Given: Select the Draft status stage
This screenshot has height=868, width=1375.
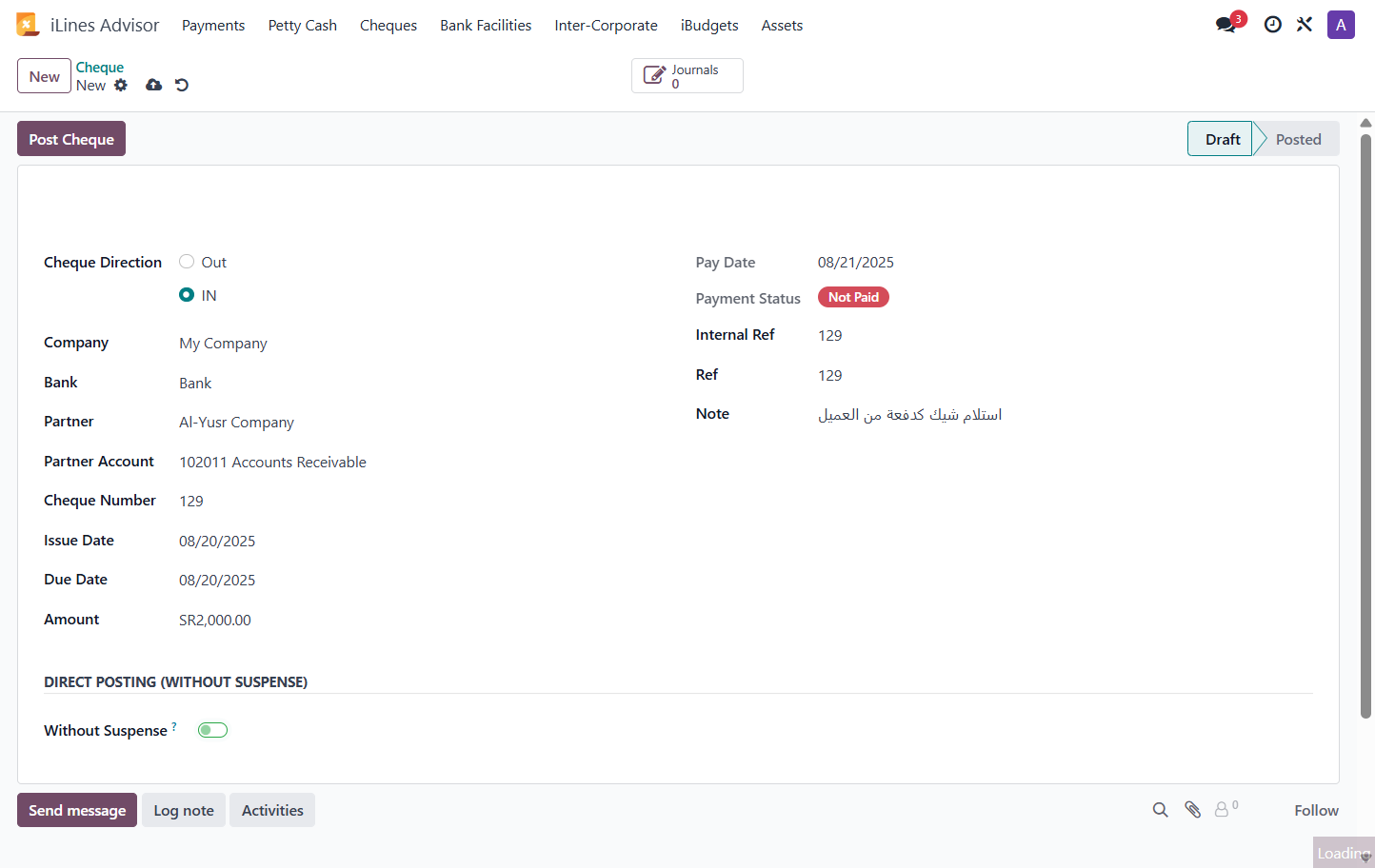Looking at the screenshot, I should click(1222, 139).
